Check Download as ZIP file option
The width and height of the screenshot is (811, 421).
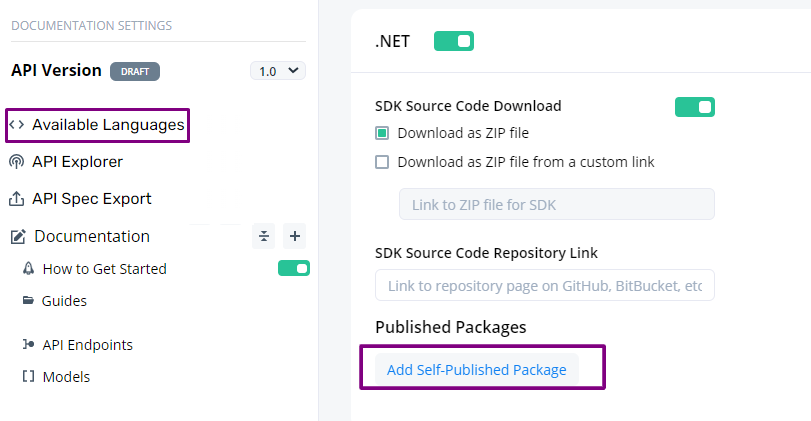point(382,133)
